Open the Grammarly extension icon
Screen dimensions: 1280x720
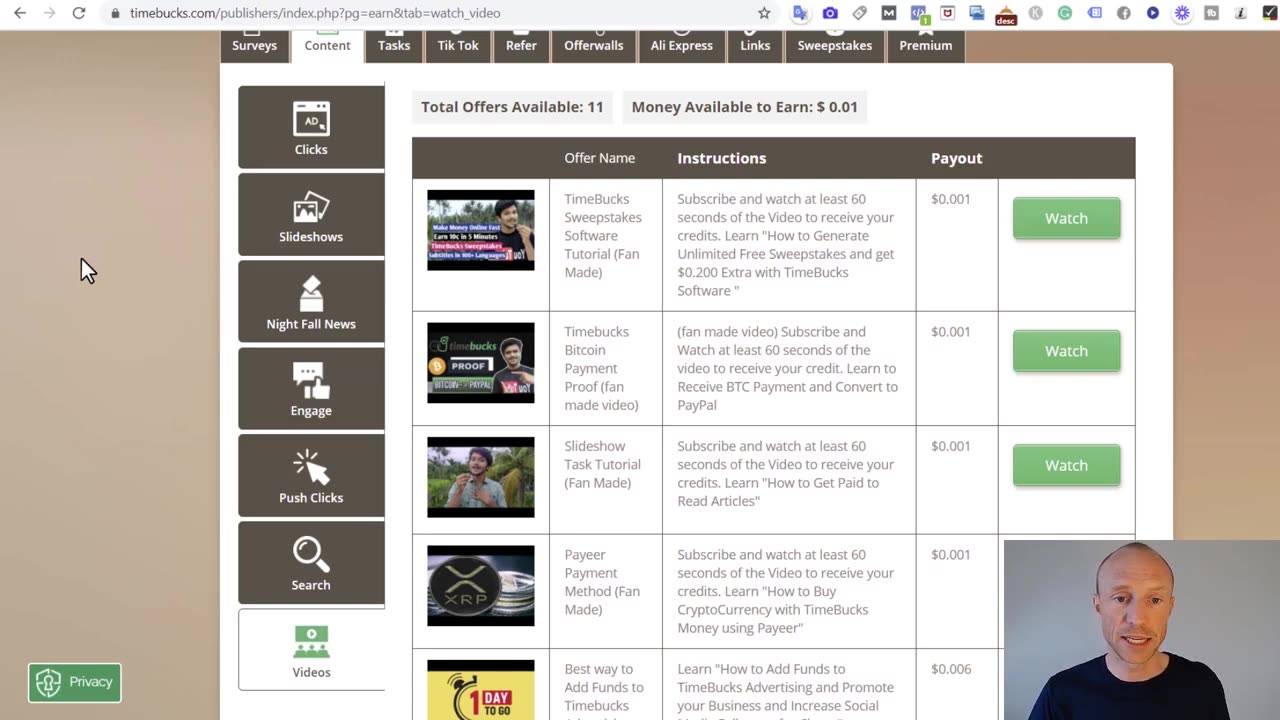coord(1065,13)
